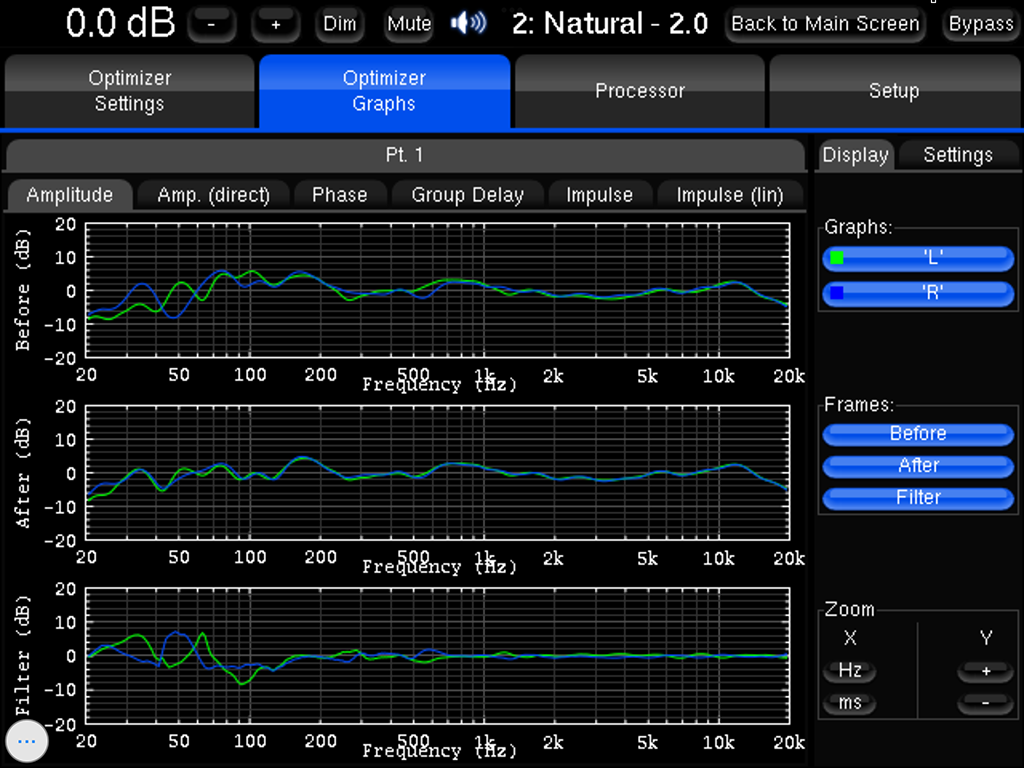
Task: Click the speaker volume icon
Action: (x=468, y=23)
